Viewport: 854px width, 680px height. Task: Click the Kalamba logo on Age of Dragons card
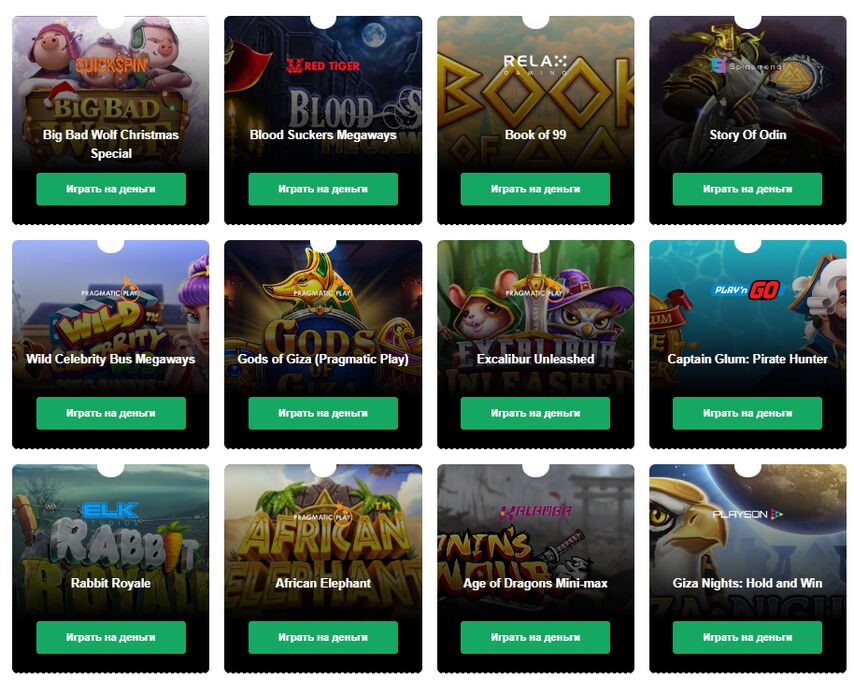(535, 512)
